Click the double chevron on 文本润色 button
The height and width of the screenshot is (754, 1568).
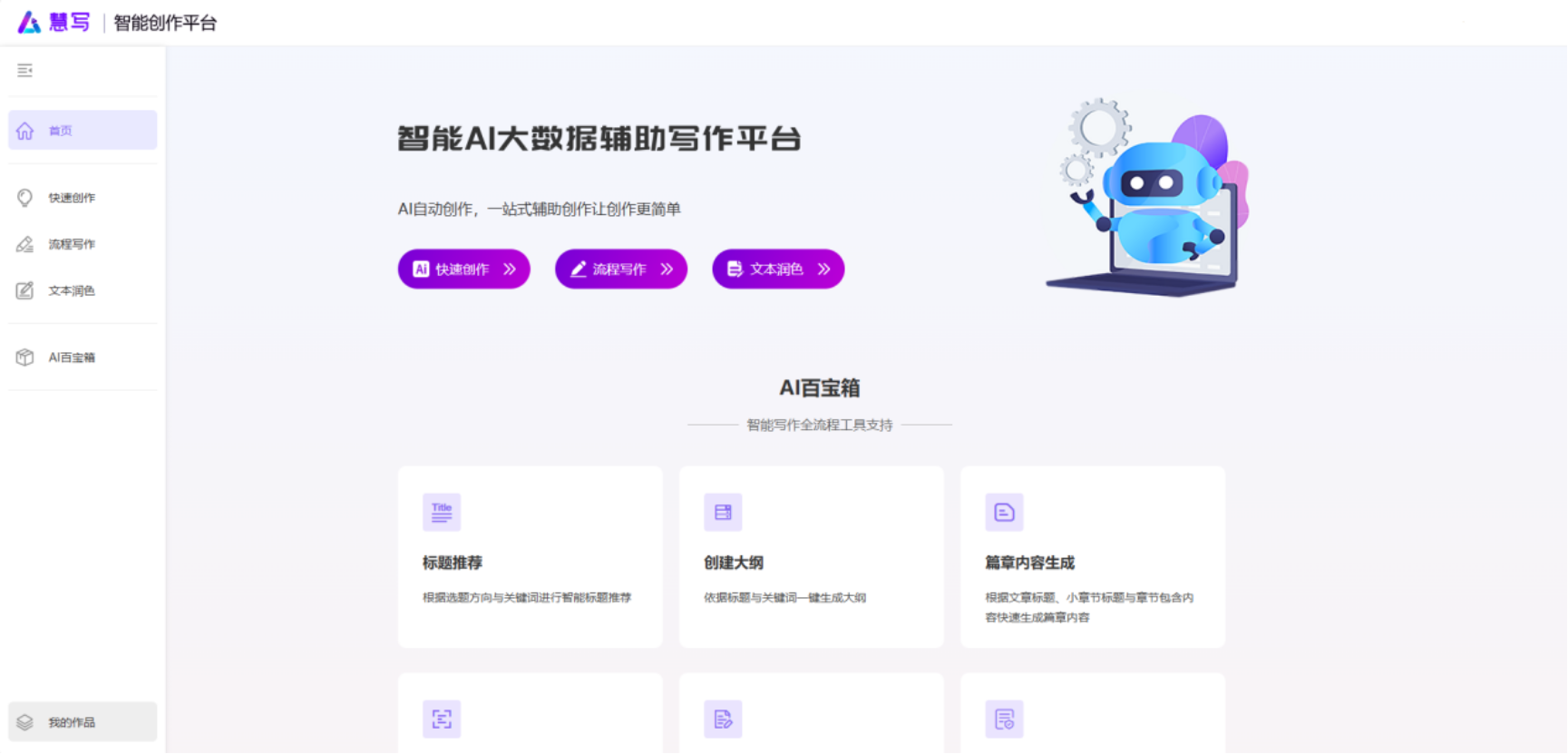(x=823, y=269)
